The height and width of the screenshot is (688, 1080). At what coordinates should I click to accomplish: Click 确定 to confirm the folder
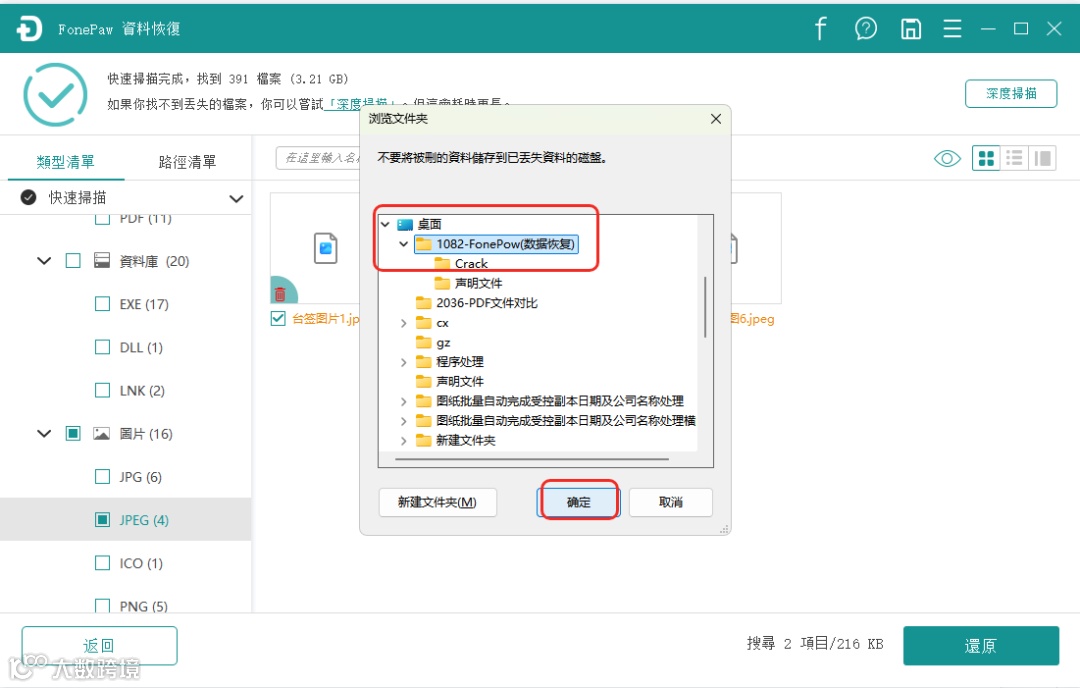579,502
